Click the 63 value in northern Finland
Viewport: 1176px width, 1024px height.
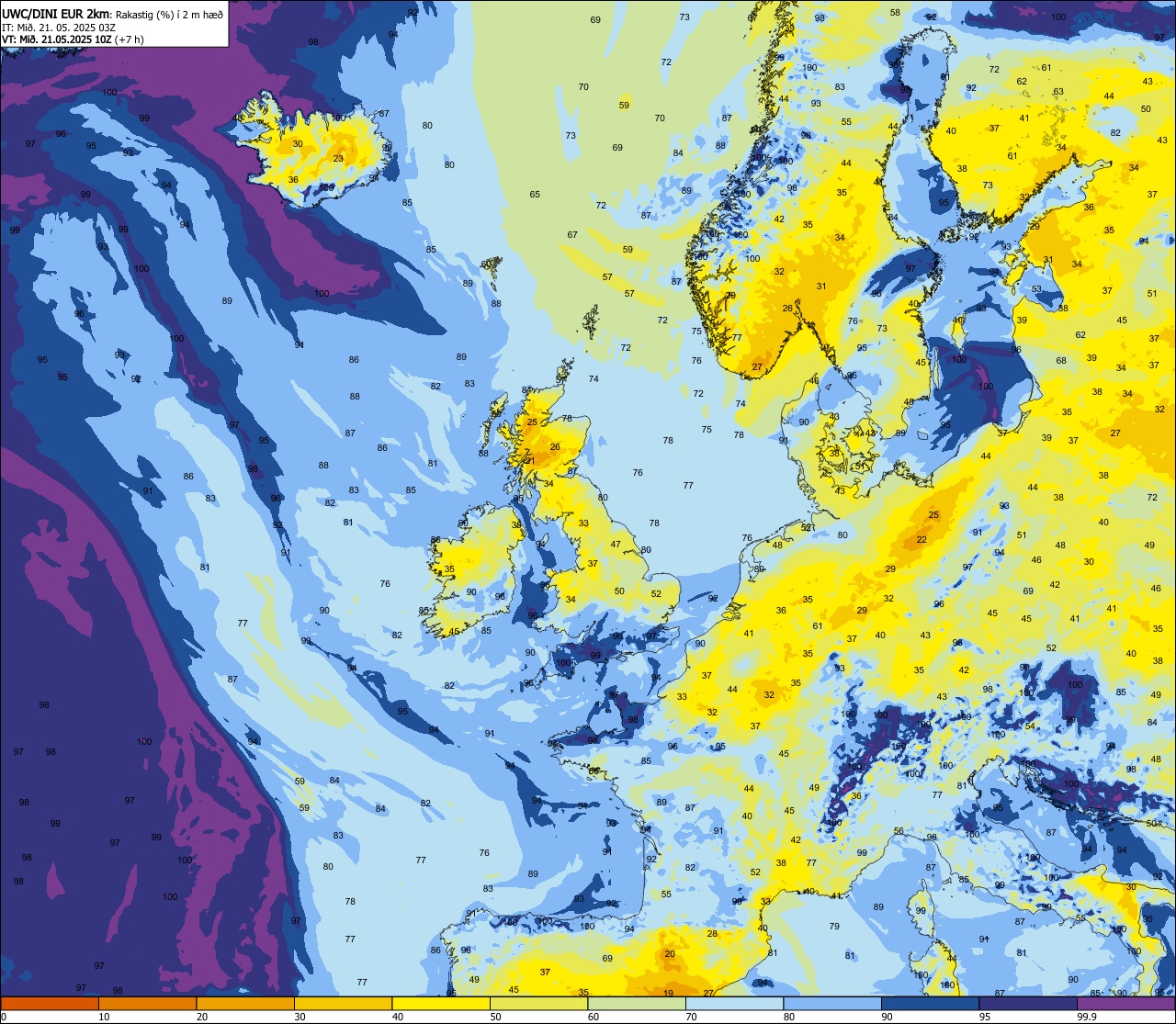pos(1058,92)
